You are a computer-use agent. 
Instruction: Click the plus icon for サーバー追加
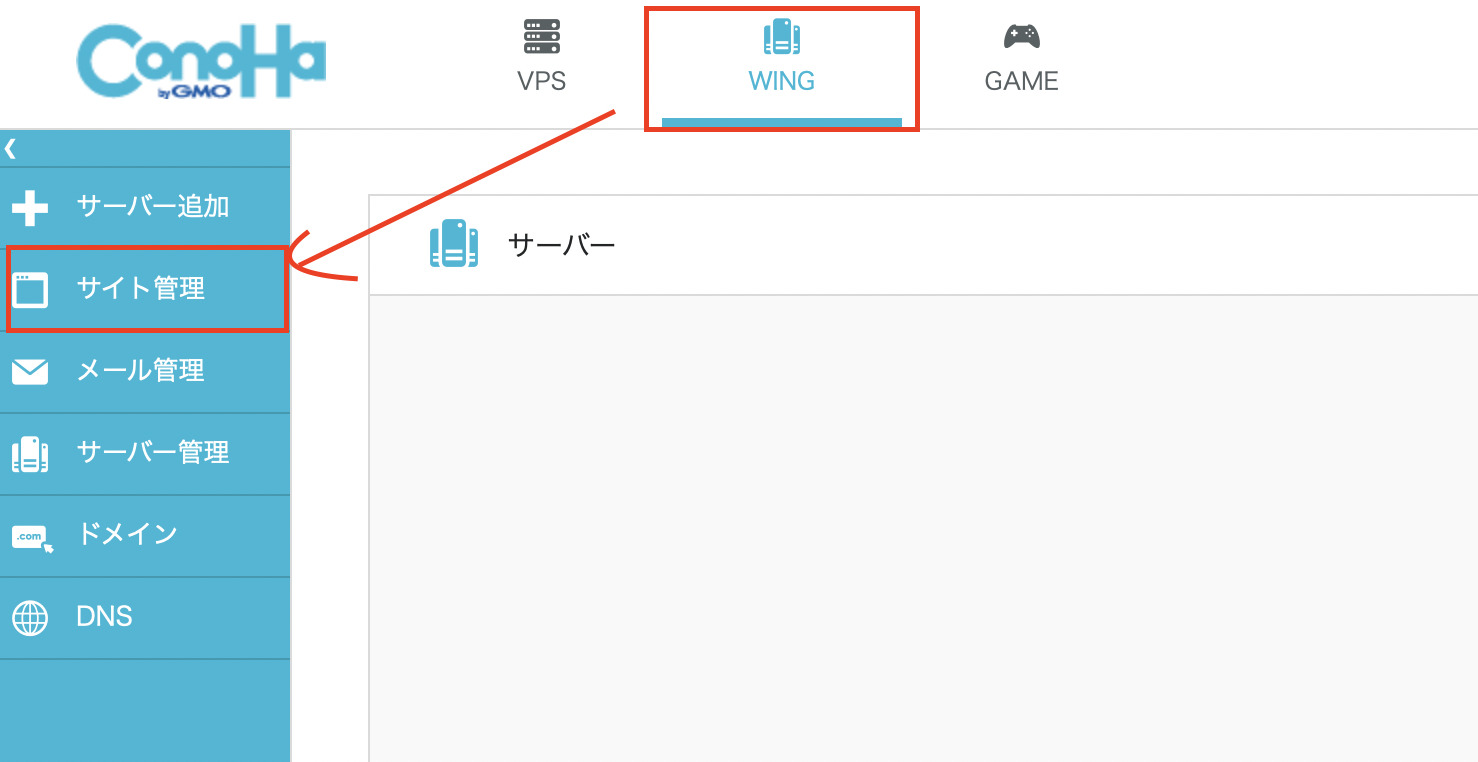pos(30,208)
